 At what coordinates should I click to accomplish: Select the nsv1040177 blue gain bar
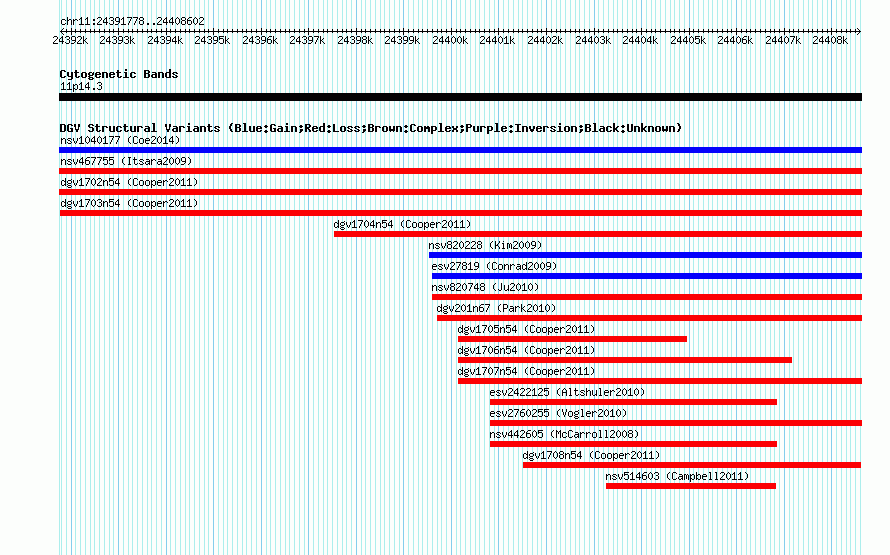click(x=460, y=150)
